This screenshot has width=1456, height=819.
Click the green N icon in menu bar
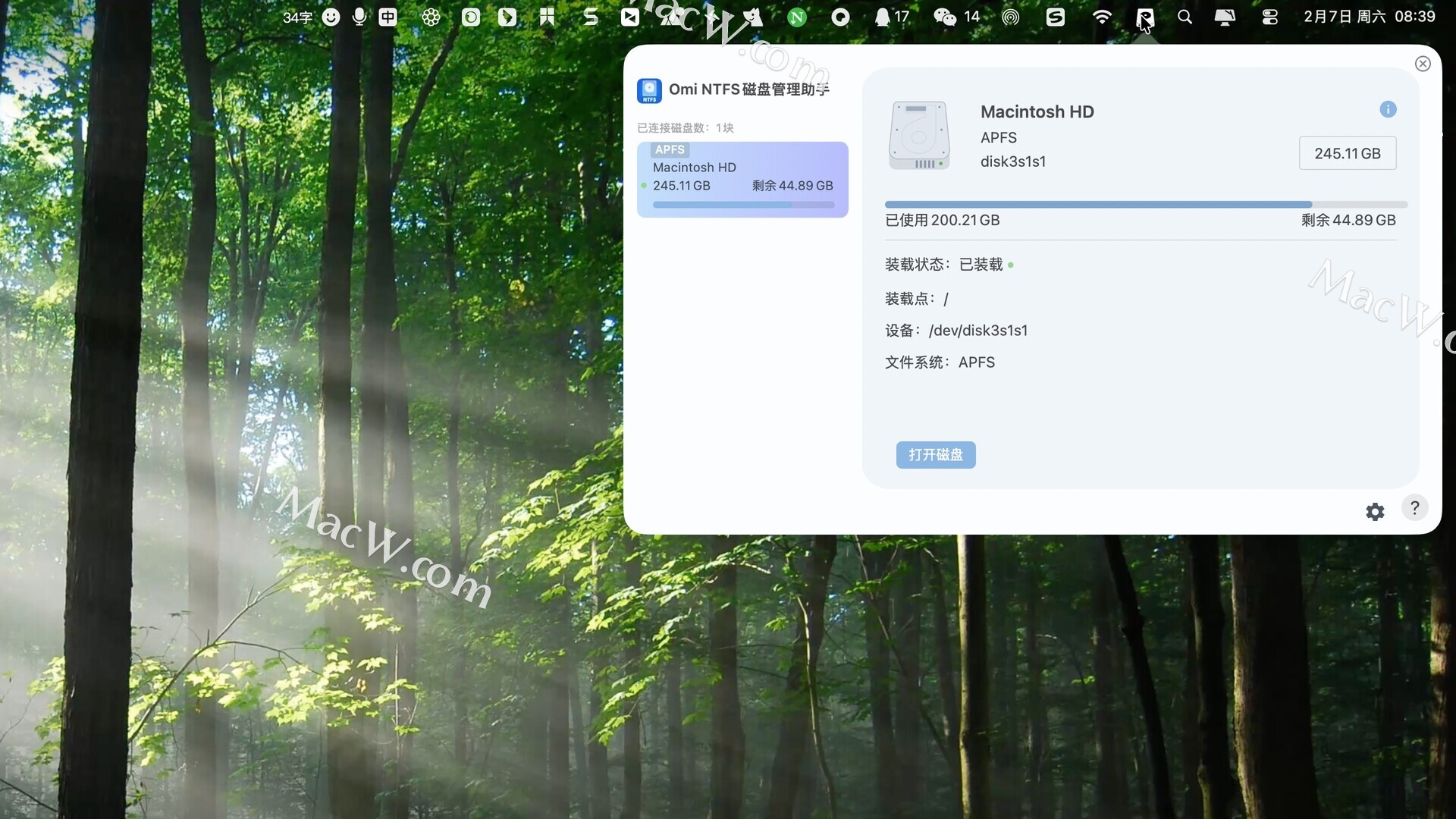coord(796,17)
